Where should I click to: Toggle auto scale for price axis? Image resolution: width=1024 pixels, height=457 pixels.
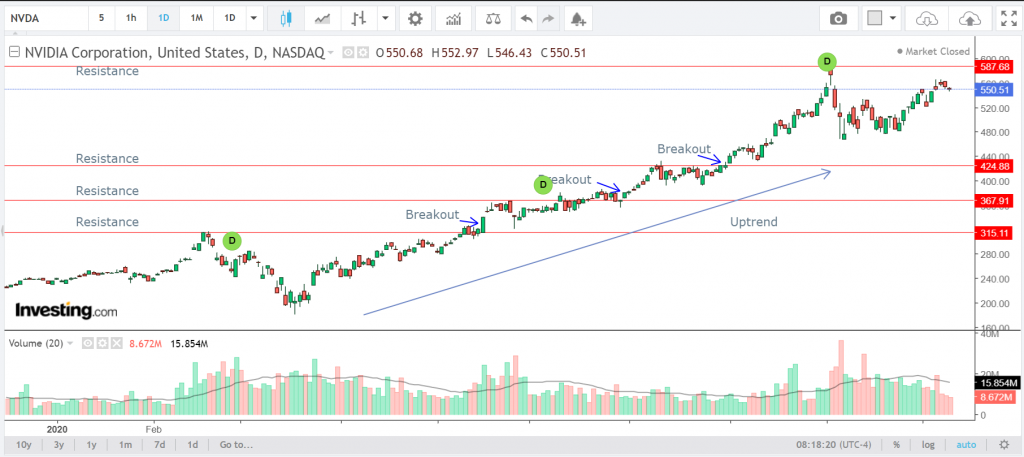[x=965, y=444]
